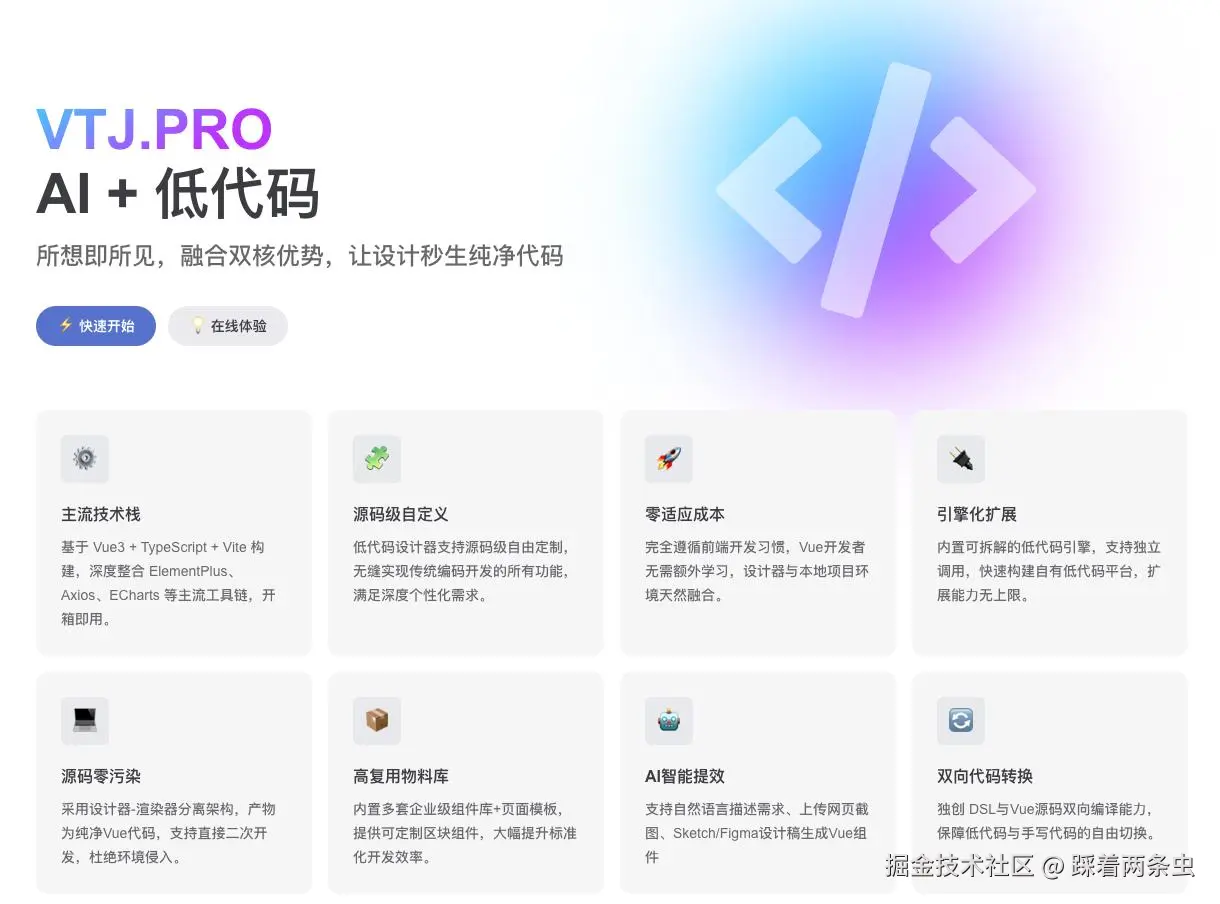Click the description starting 完全遵循前端开发习惯
This screenshot has height=904, width=1220.
click(x=757, y=571)
